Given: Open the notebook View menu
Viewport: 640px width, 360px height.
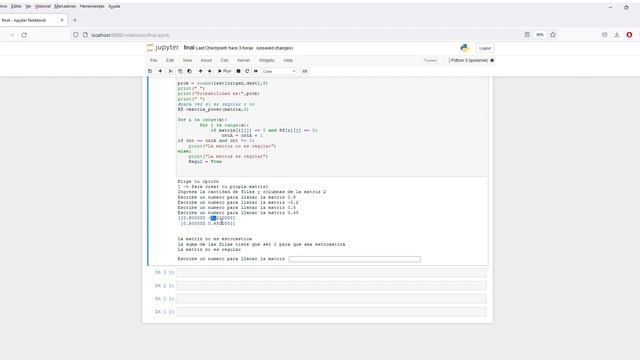Looking at the screenshot, I should (x=187, y=60).
